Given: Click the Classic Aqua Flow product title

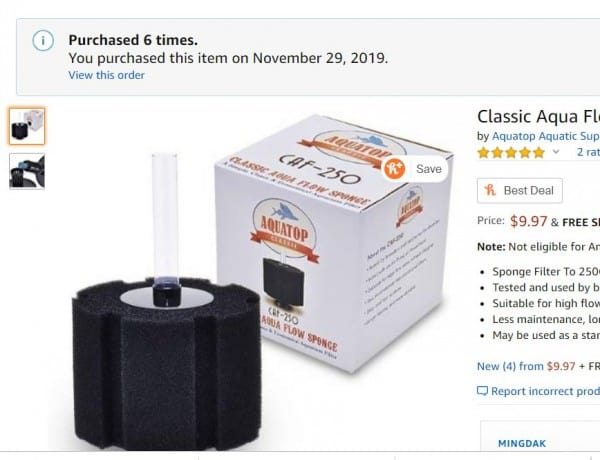Looking at the screenshot, I should 538,116.
